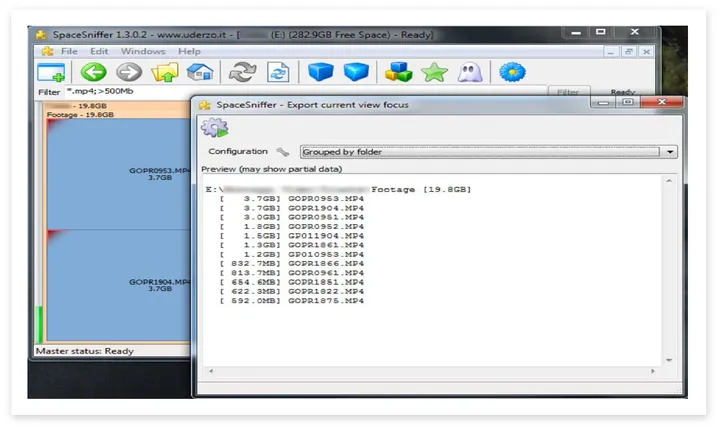Go back with the green left arrow
The width and height of the screenshot is (720, 430).
pyautogui.click(x=93, y=72)
